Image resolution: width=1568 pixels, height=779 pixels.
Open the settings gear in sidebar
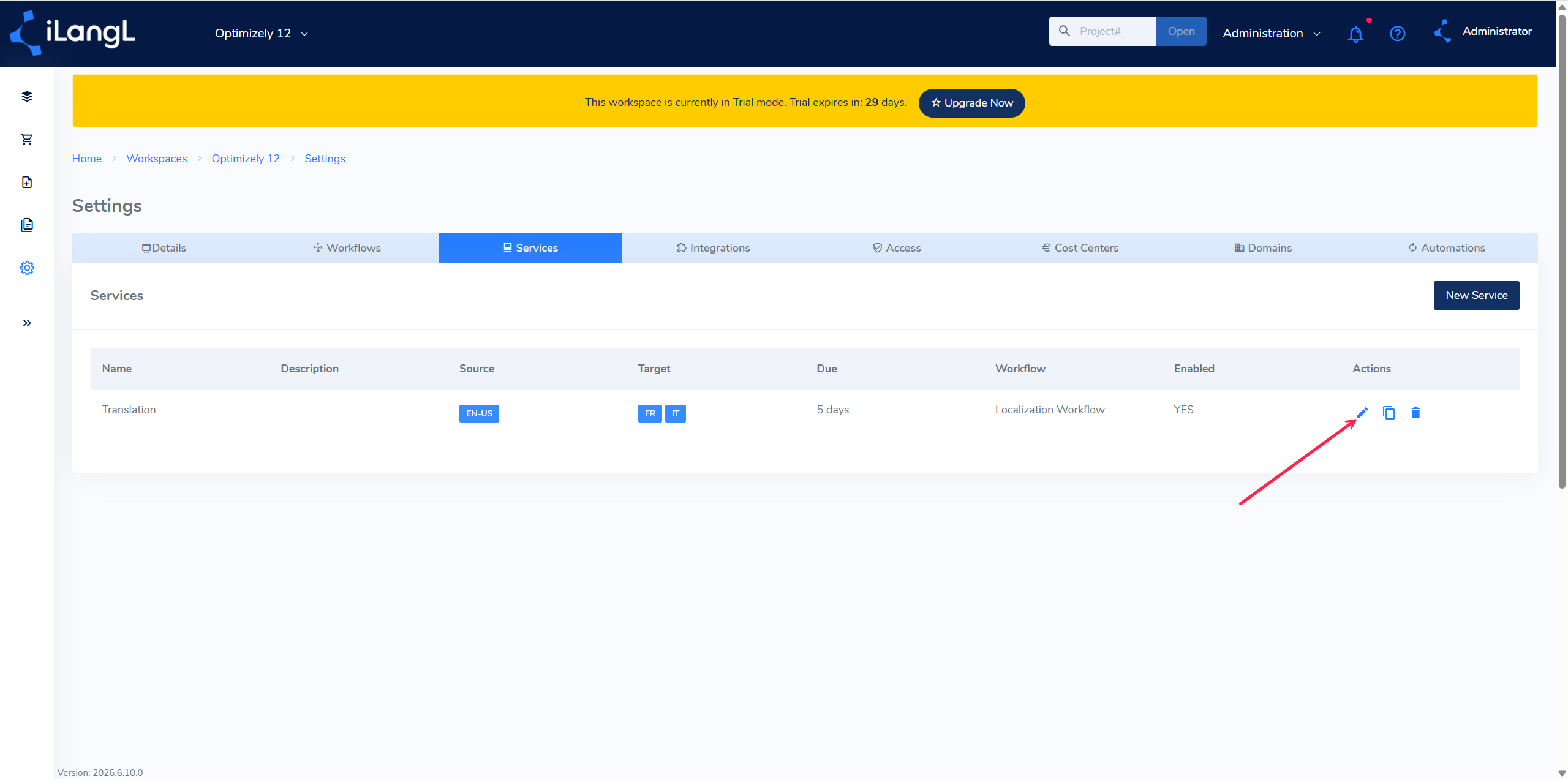(x=27, y=268)
